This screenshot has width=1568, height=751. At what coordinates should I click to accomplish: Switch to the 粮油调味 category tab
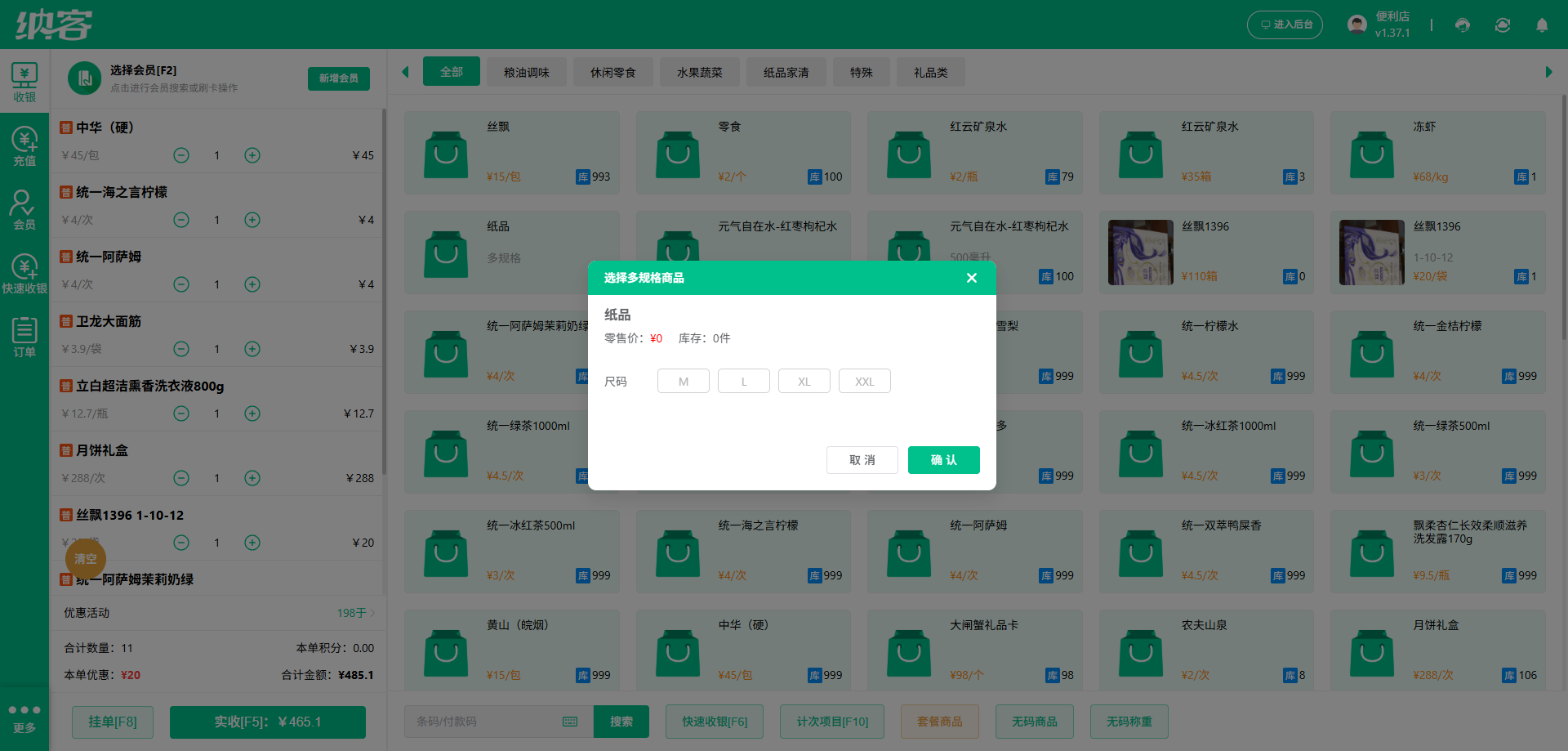tap(527, 72)
